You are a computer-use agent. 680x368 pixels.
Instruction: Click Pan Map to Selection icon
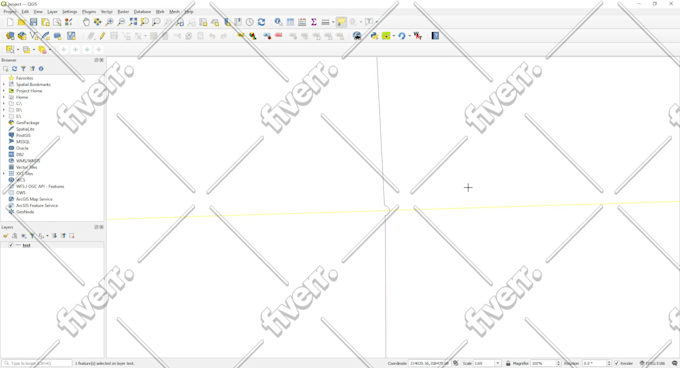98,22
